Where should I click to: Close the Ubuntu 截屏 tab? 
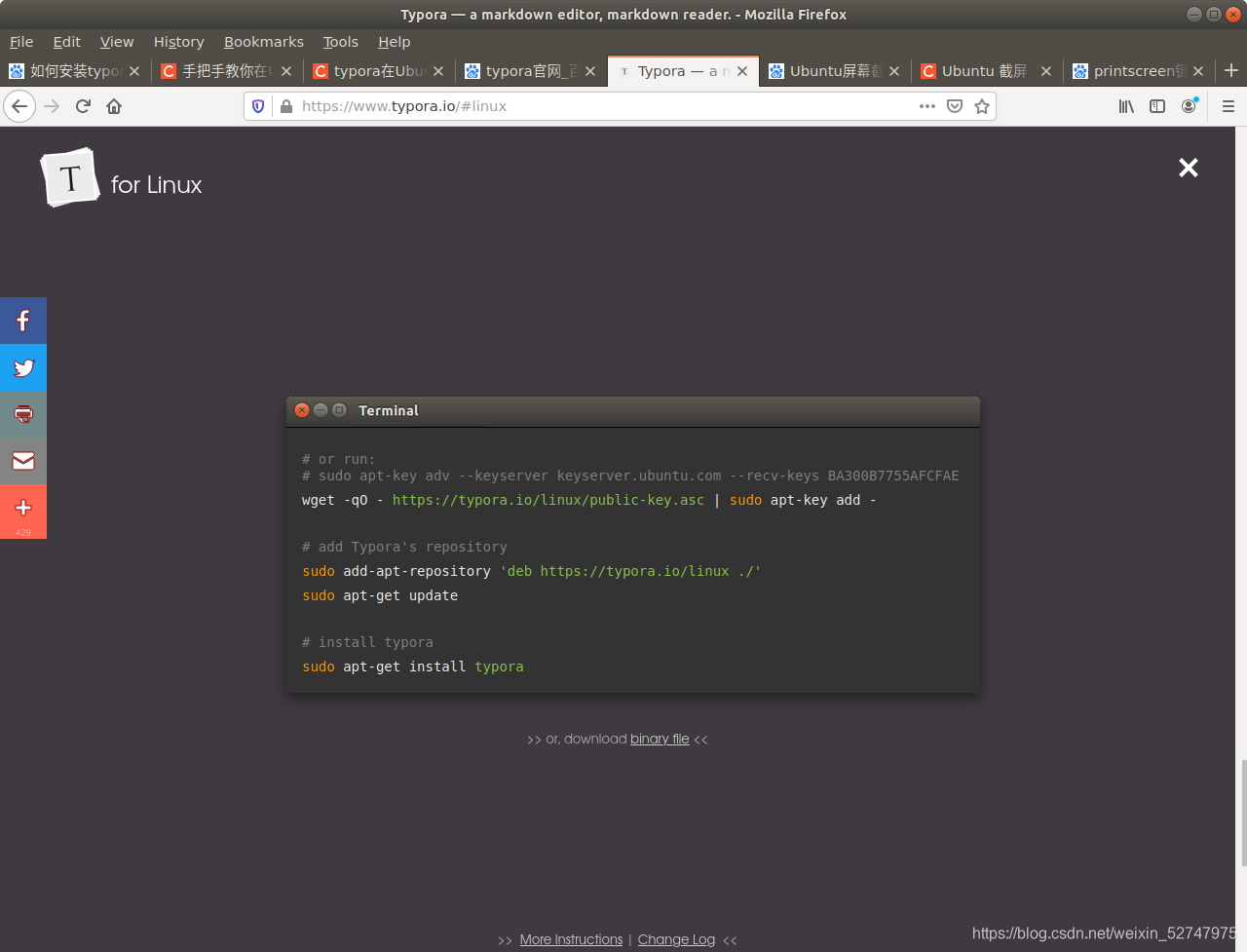pos(1046,71)
